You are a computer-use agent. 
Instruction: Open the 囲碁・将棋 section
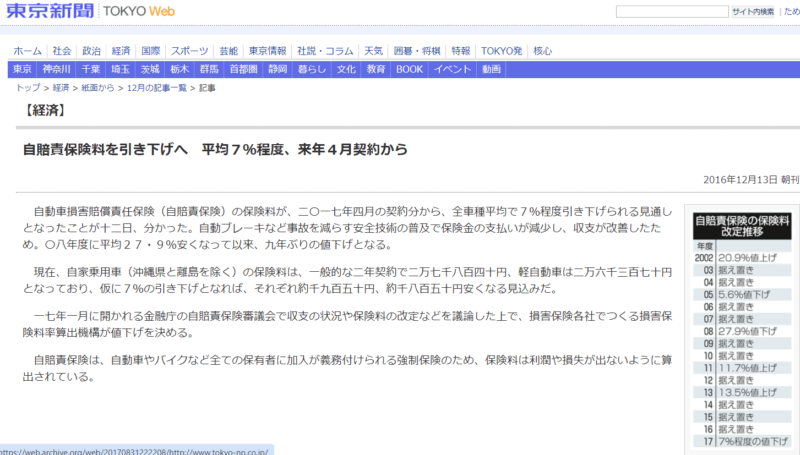click(416, 51)
